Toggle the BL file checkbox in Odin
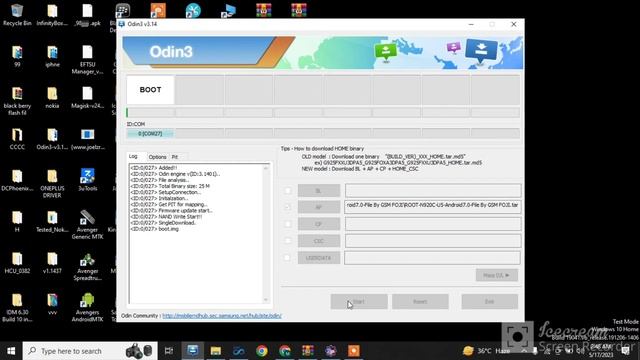The height and width of the screenshot is (360, 640). point(288,191)
